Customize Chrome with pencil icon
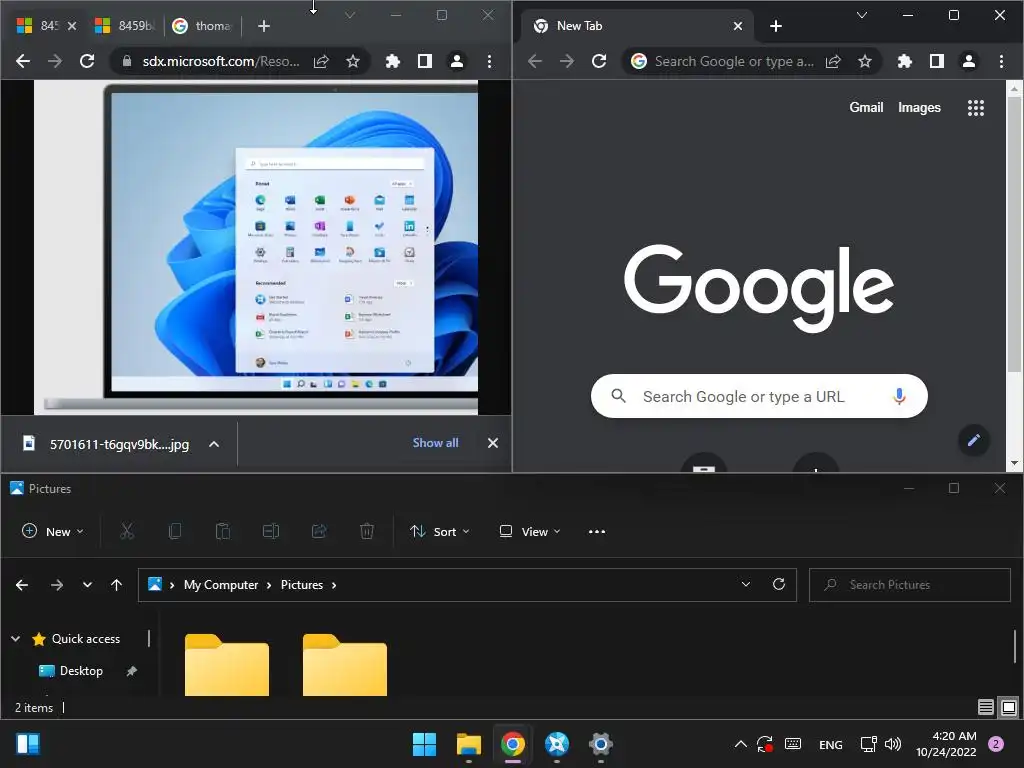Image resolution: width=1024 pixels, height=768 pixels. click(x=974, y=440)
